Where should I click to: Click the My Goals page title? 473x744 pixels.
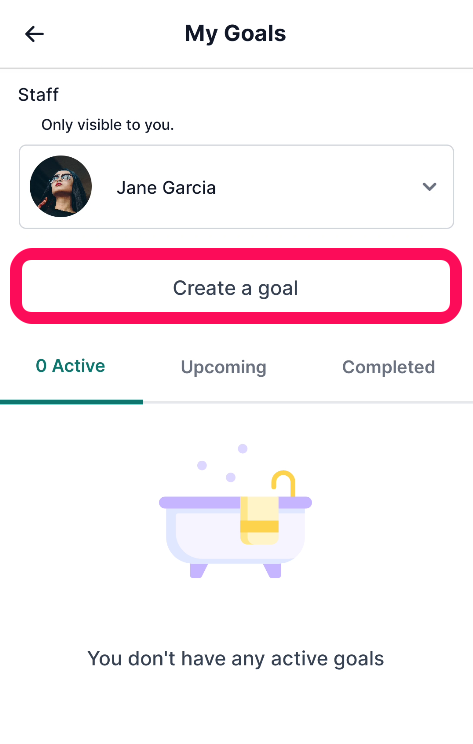point(235,34)
